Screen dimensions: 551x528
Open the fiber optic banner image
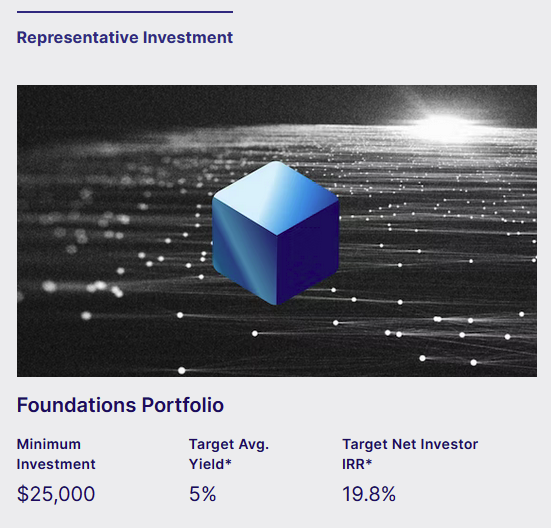[x=277, y=231]
